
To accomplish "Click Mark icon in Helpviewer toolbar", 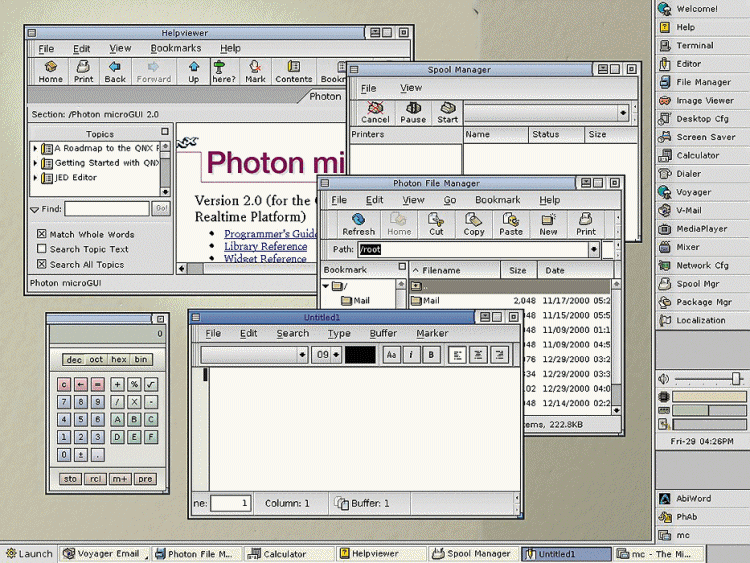I will point(255,72).
